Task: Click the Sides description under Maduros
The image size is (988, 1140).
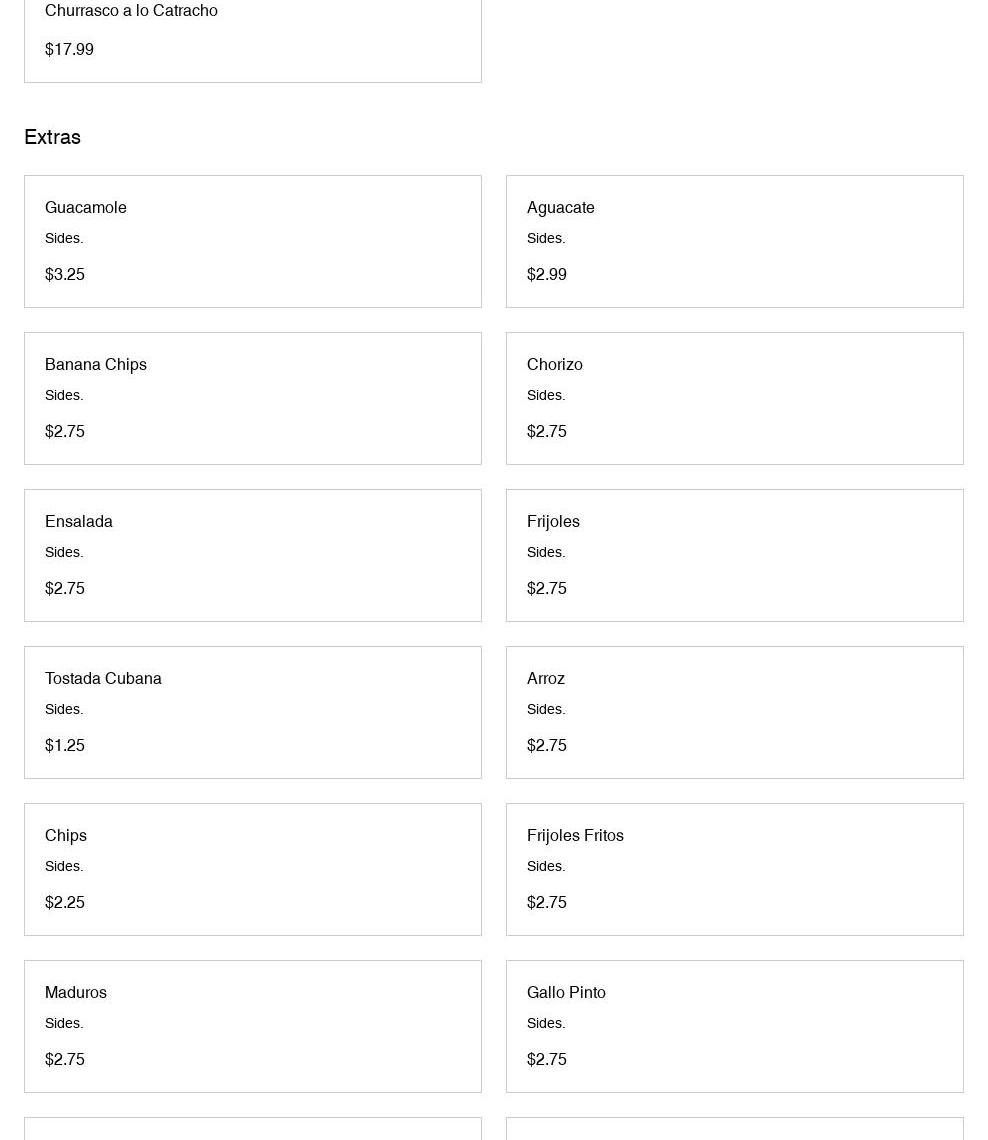Action: click(x=64, y=1023)
